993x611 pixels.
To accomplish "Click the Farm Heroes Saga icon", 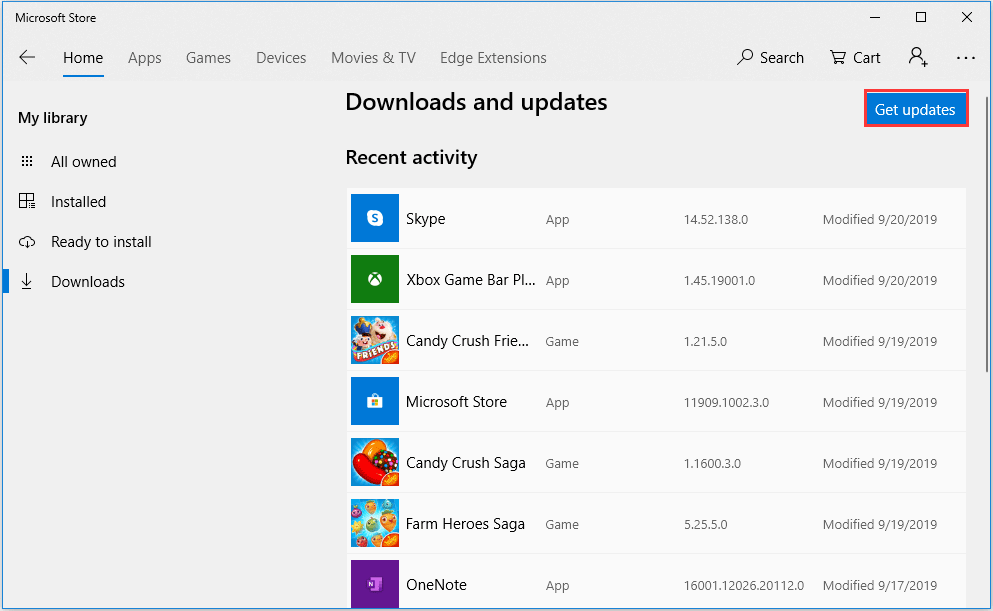I will click(374, 523).
